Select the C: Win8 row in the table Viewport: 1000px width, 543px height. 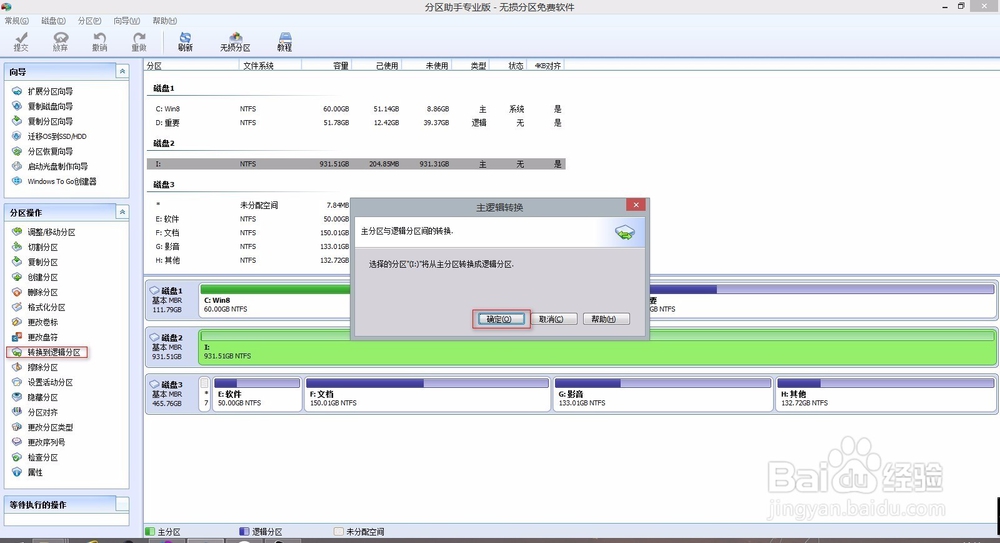coord(356,109)
